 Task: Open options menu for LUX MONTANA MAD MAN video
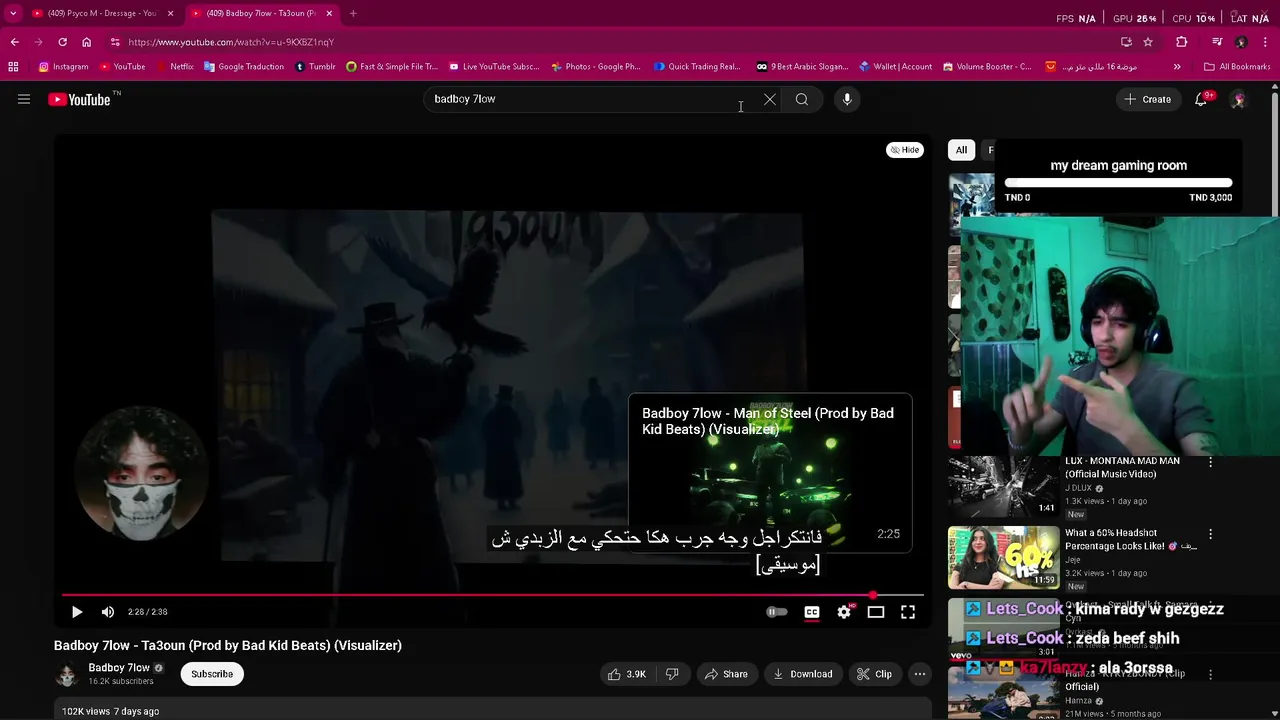(1210, 462)
